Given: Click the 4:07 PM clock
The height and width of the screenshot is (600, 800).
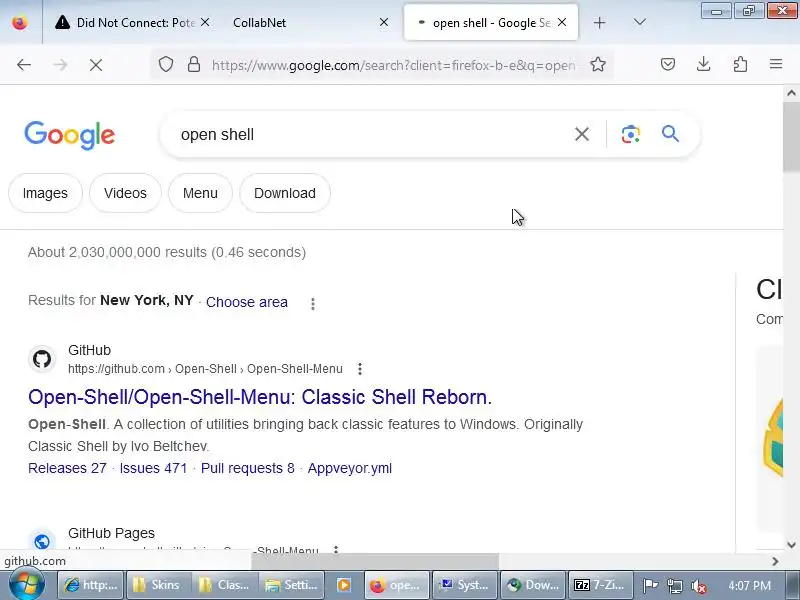Looking at the screenshot, I should tap(749, 585).
